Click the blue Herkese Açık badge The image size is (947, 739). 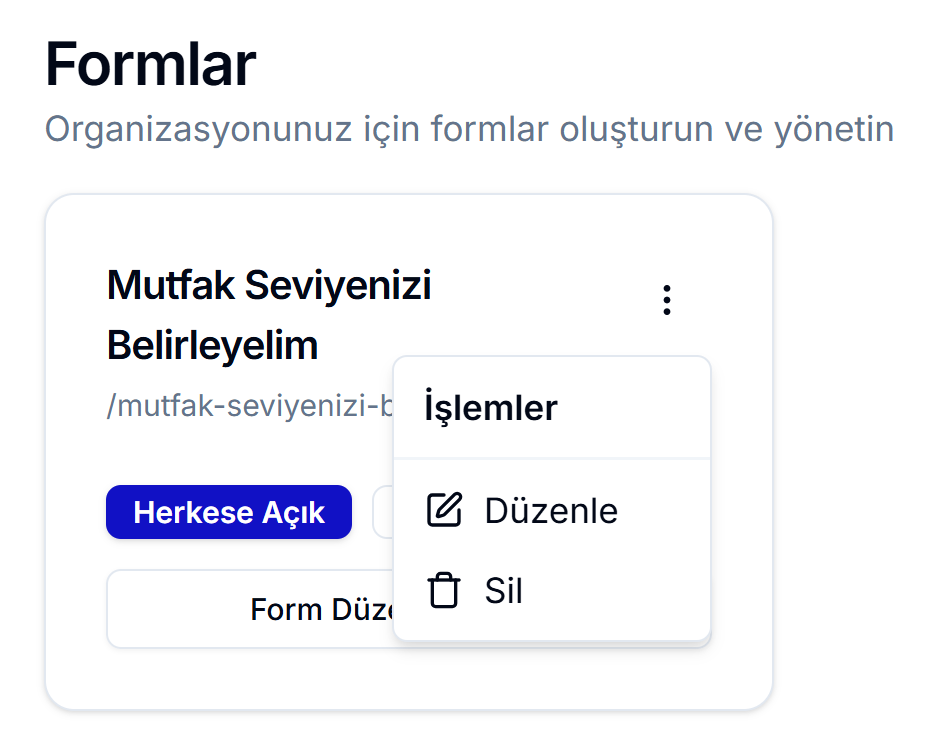tap(229, 512)
